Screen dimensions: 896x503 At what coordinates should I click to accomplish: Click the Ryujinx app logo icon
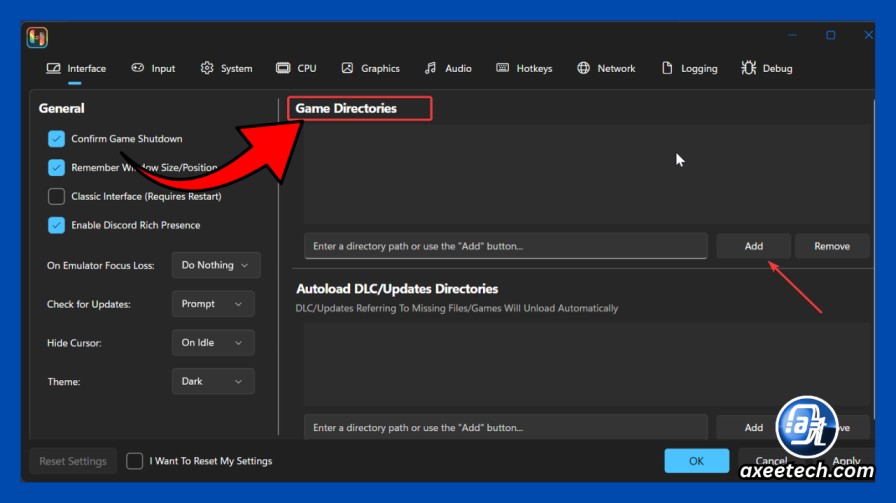tap(37, 38)
